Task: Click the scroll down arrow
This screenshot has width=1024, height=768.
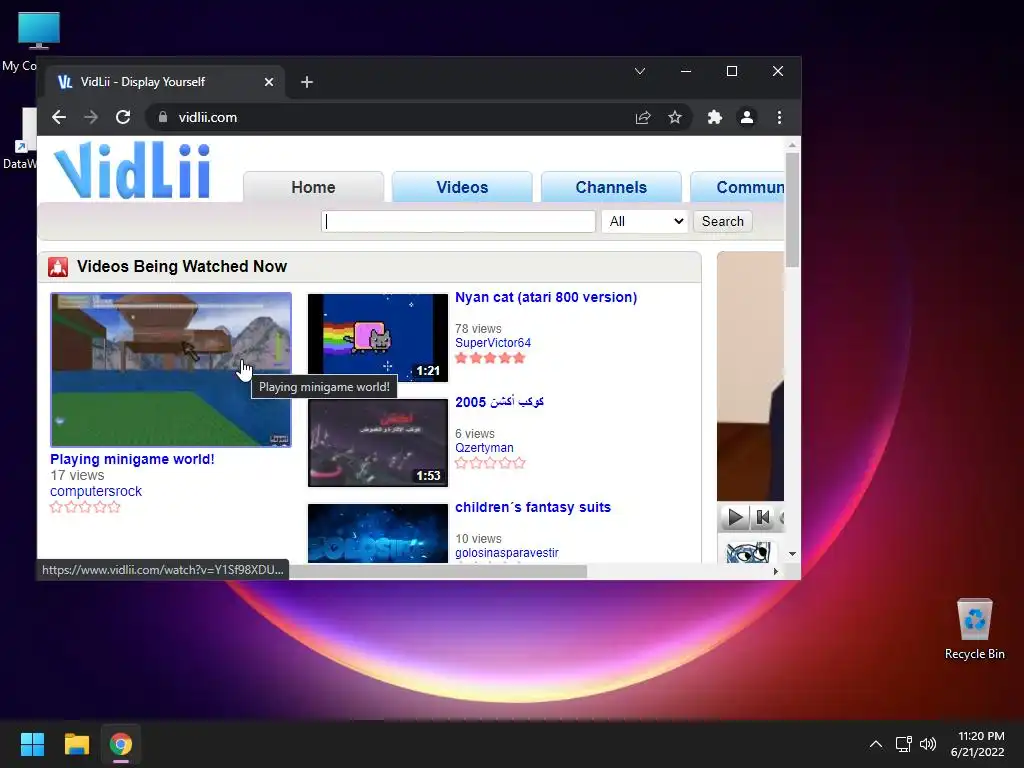Action: [x=792, y=554]
